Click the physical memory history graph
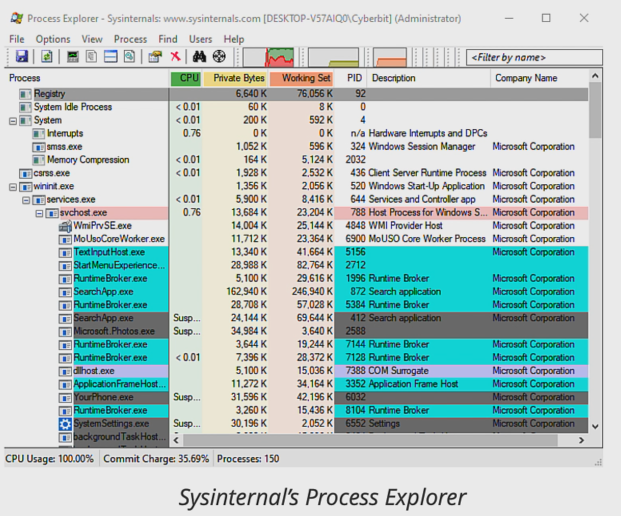 pyautogui.click(x=390, y=57)
